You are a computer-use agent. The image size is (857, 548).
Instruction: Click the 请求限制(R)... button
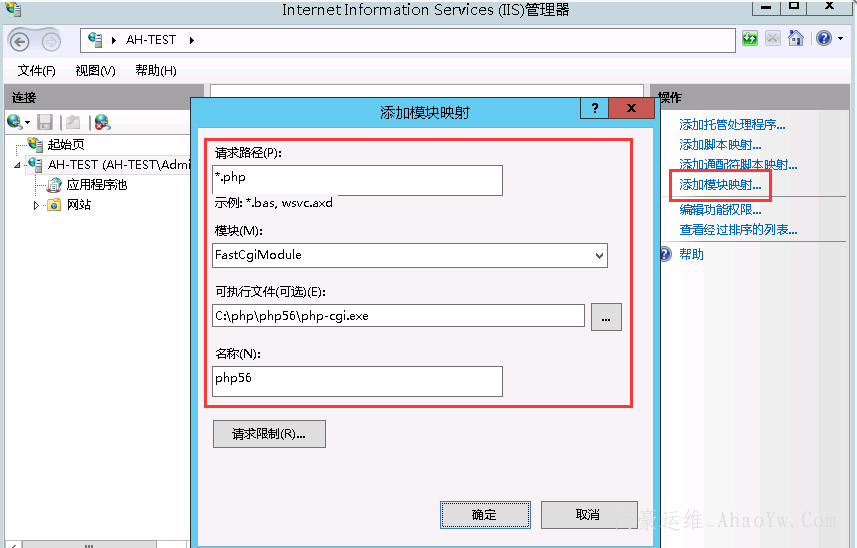pyautogui.click(x=269, y=434)
